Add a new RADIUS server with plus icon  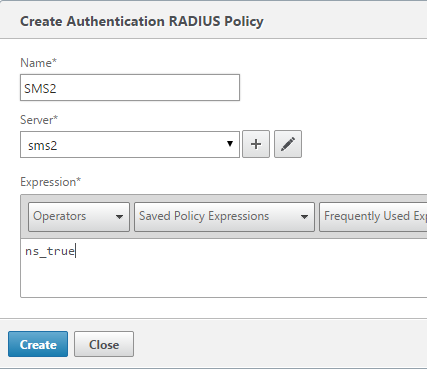[x=256, y=144]
